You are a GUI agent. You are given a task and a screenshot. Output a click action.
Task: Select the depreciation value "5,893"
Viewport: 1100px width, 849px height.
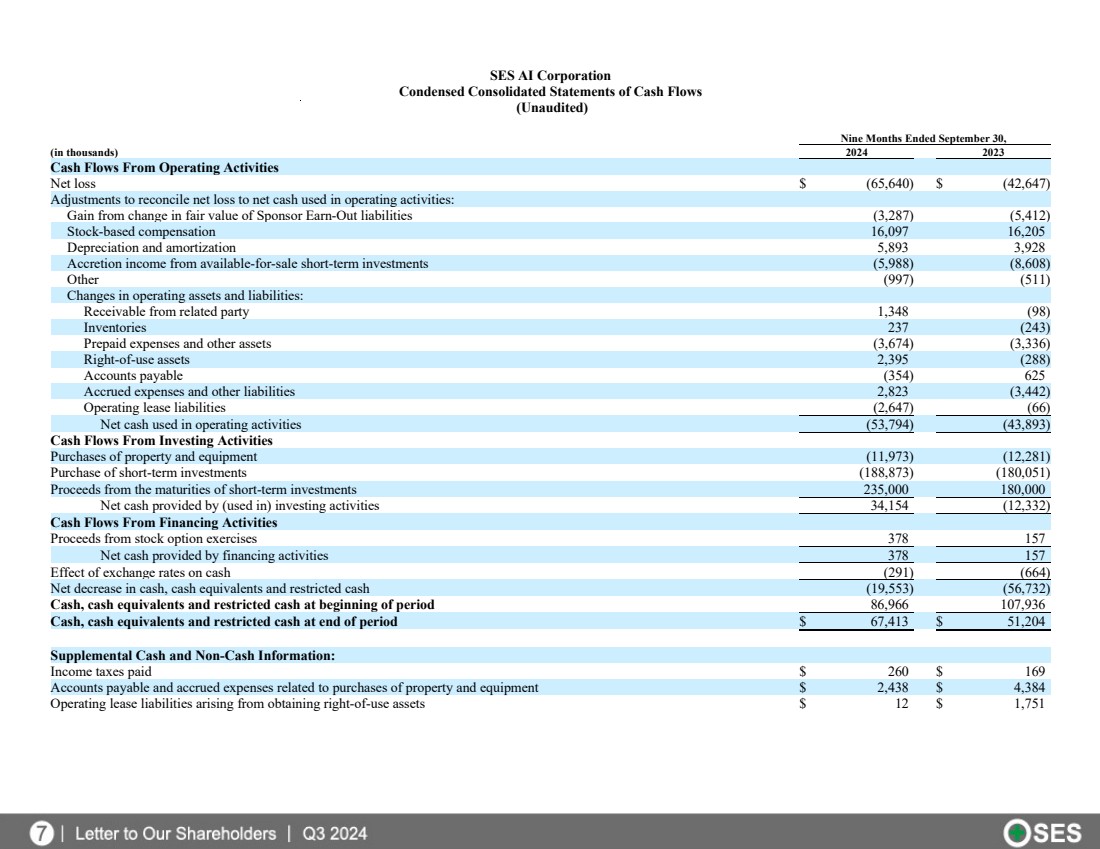coord(892,248)
